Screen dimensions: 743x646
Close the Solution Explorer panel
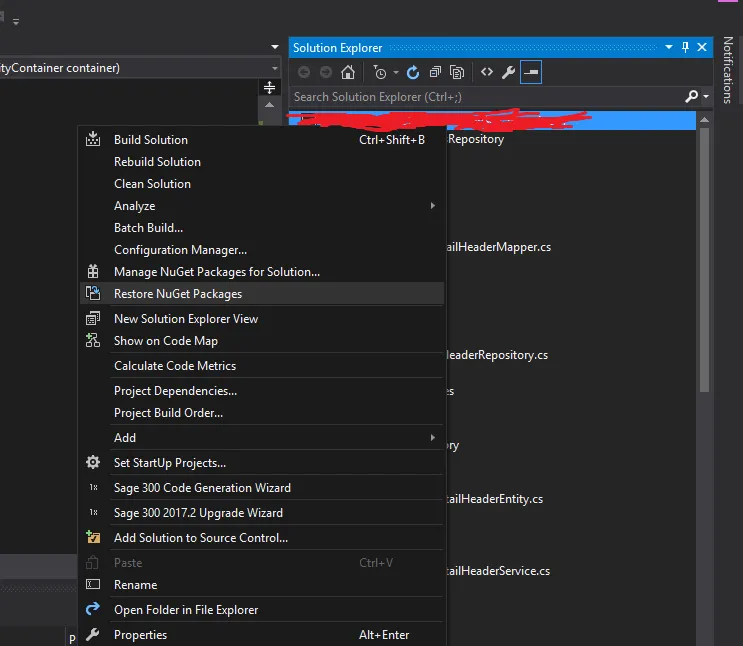(702, 47)
